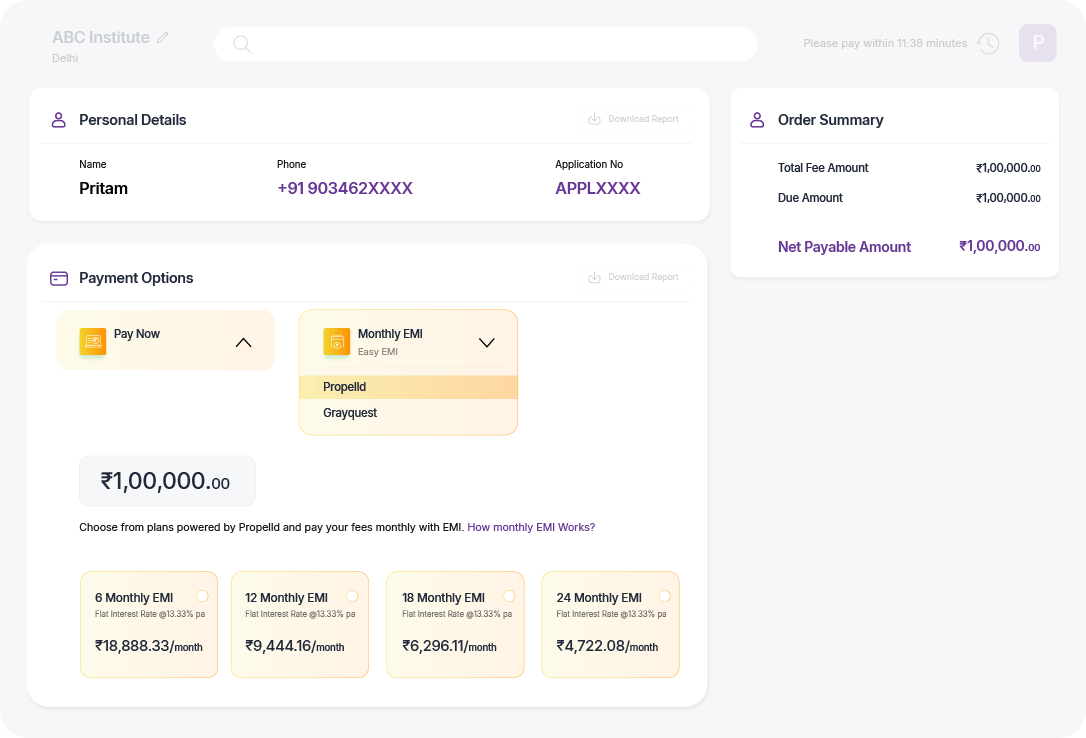
Task: Click the person icon beside Personal Details
Action: click(x=59, y=119)
